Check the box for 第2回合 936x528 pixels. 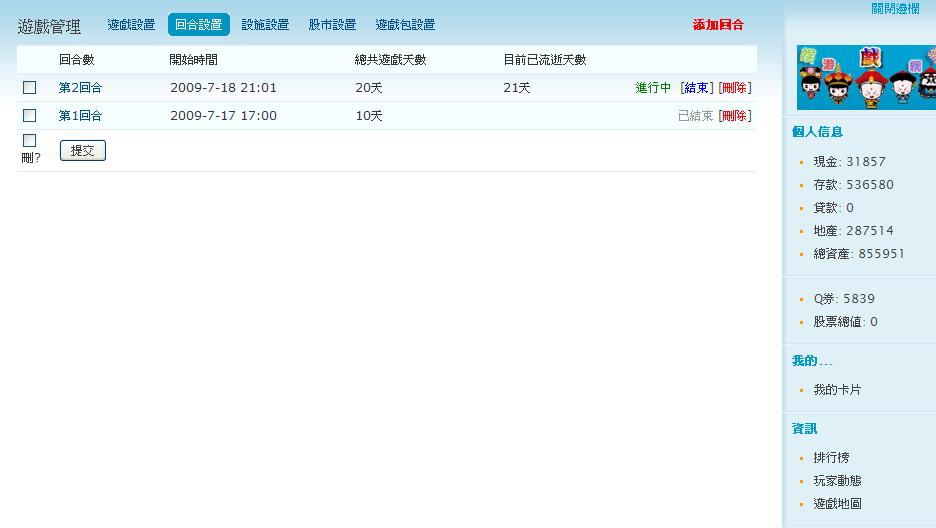tap(29, 88)
